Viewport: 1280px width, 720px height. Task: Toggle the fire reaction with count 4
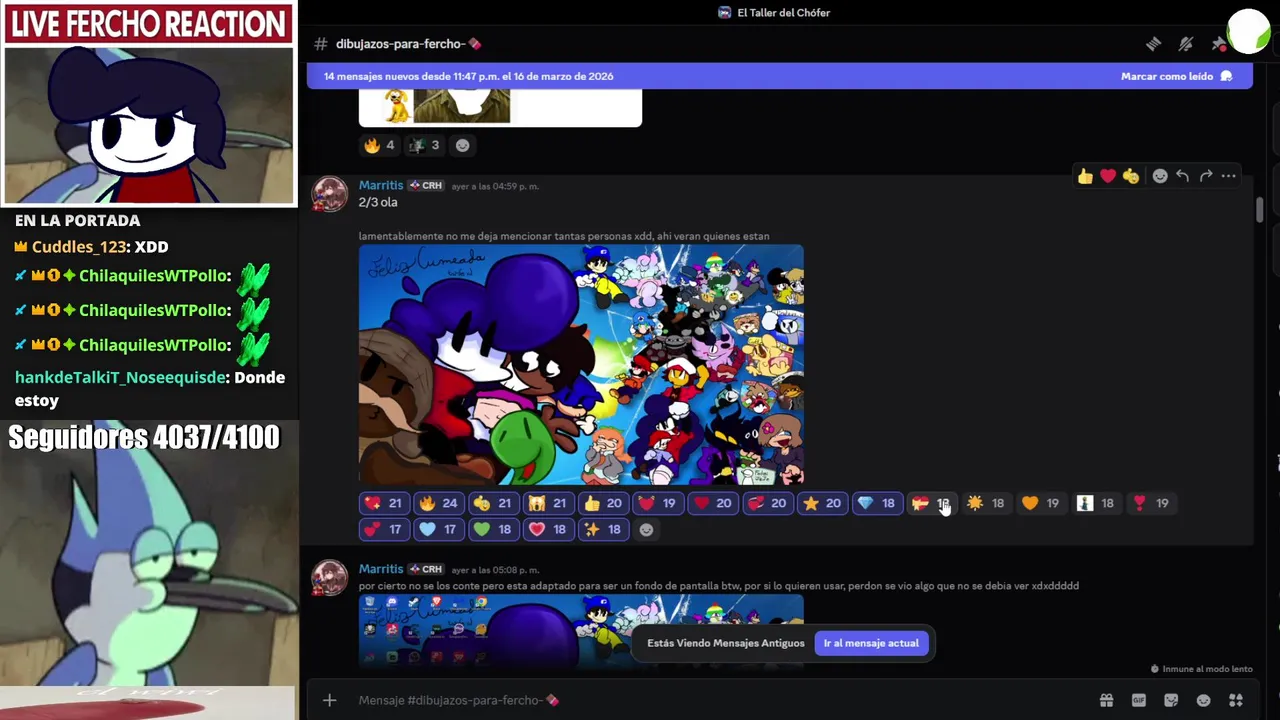tap(380, 145)
